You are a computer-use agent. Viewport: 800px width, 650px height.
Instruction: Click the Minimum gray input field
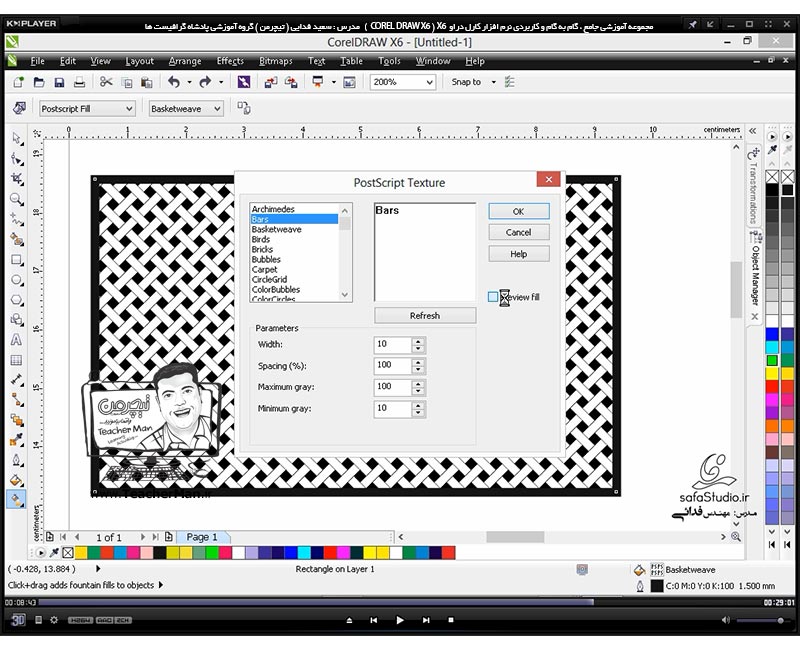click(392, 408)
